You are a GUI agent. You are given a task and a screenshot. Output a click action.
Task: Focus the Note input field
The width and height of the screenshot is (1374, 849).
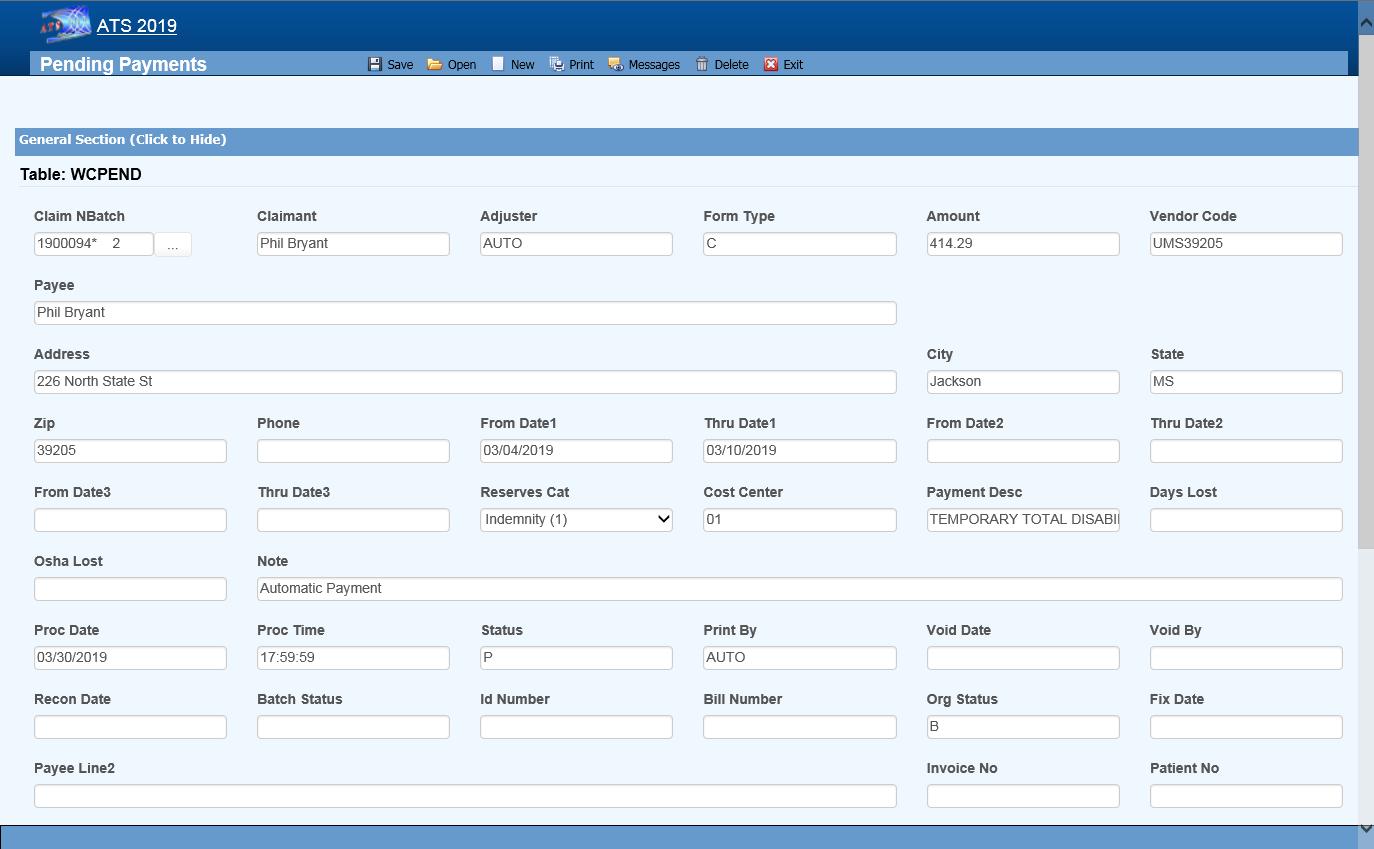click(x=799, y=589)
